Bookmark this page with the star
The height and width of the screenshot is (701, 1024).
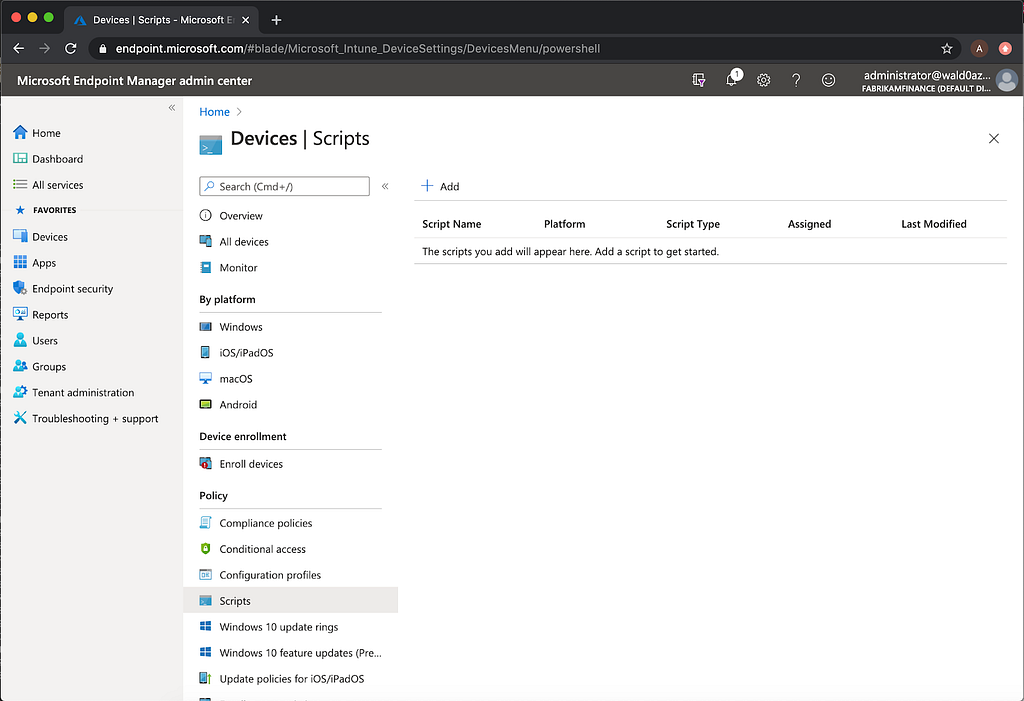pyautogui.click(x=946, y=48)
